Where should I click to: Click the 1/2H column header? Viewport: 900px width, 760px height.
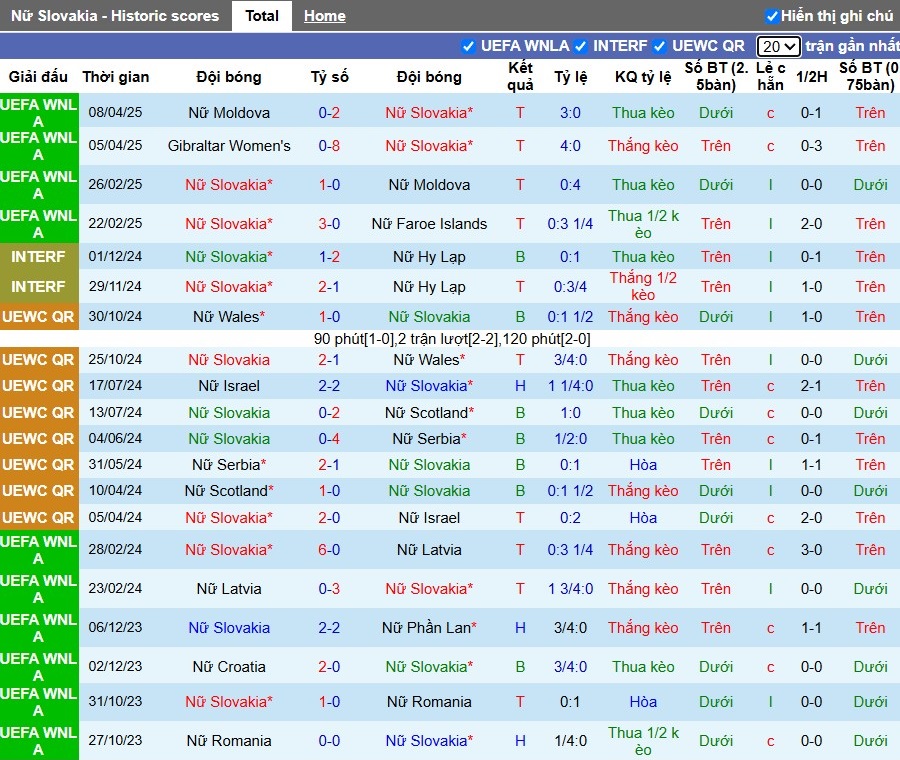[811, 76]
